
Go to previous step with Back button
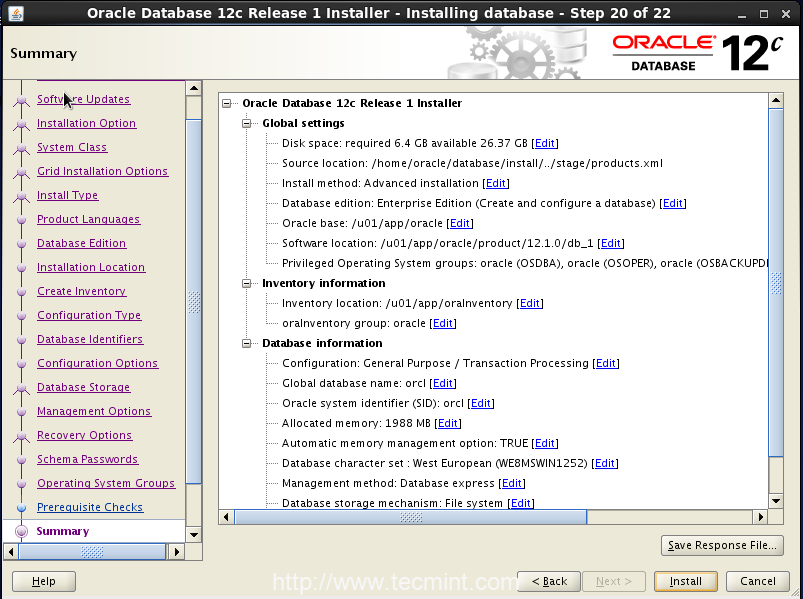point(549,581)
